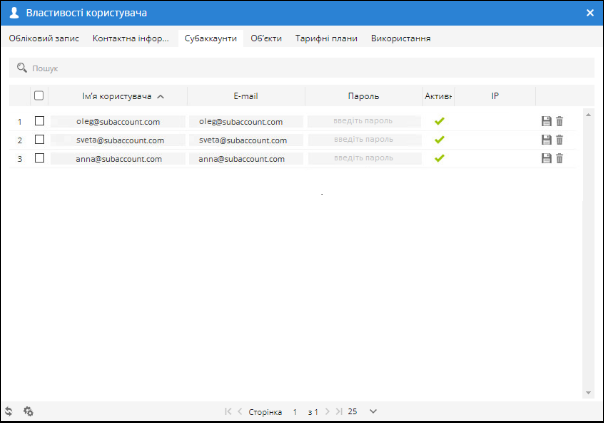
Task: Save the anna@subaccount.com row
Action: click(x=546, y=158)
